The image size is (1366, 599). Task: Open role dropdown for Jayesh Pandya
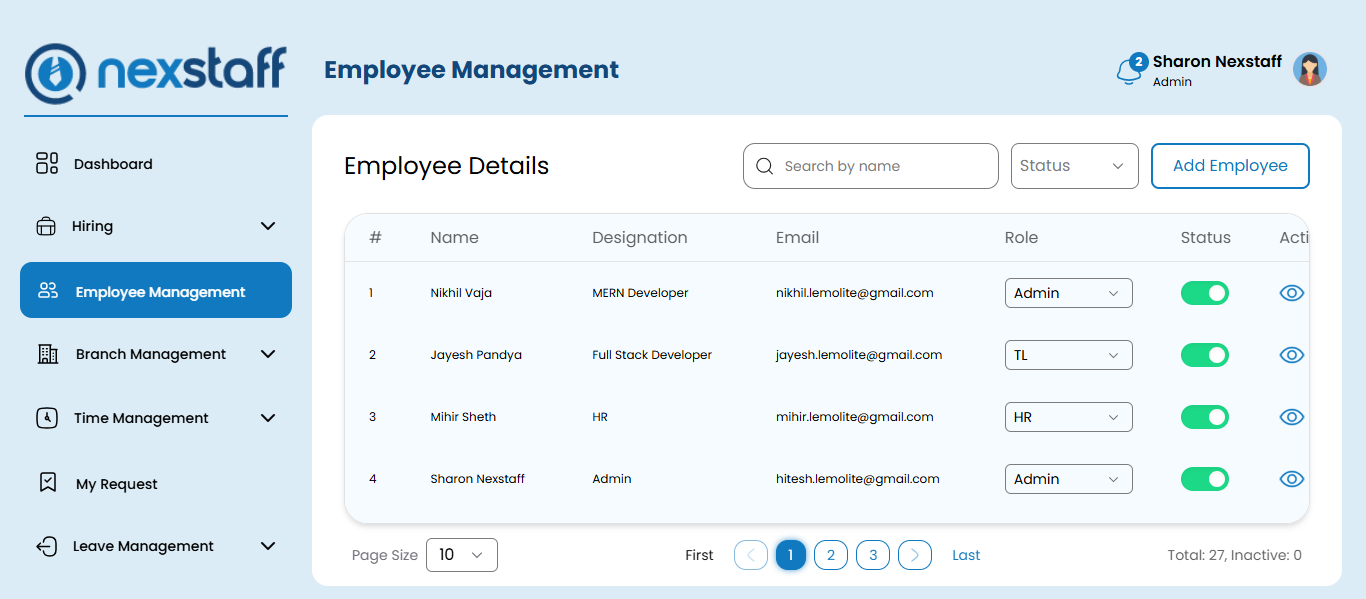(x=1068, y=355)
